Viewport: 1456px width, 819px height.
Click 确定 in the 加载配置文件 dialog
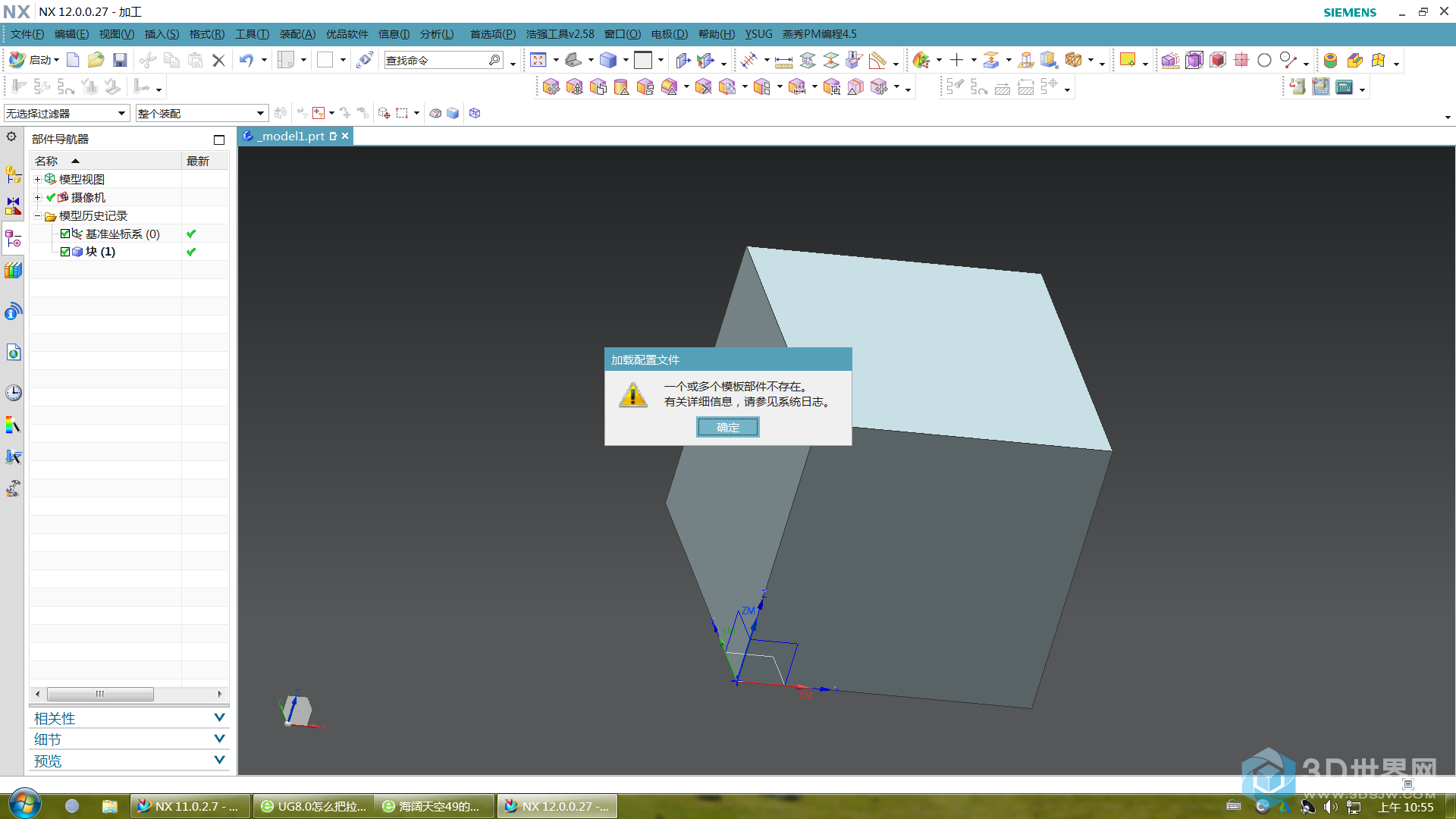pos(728,427)
